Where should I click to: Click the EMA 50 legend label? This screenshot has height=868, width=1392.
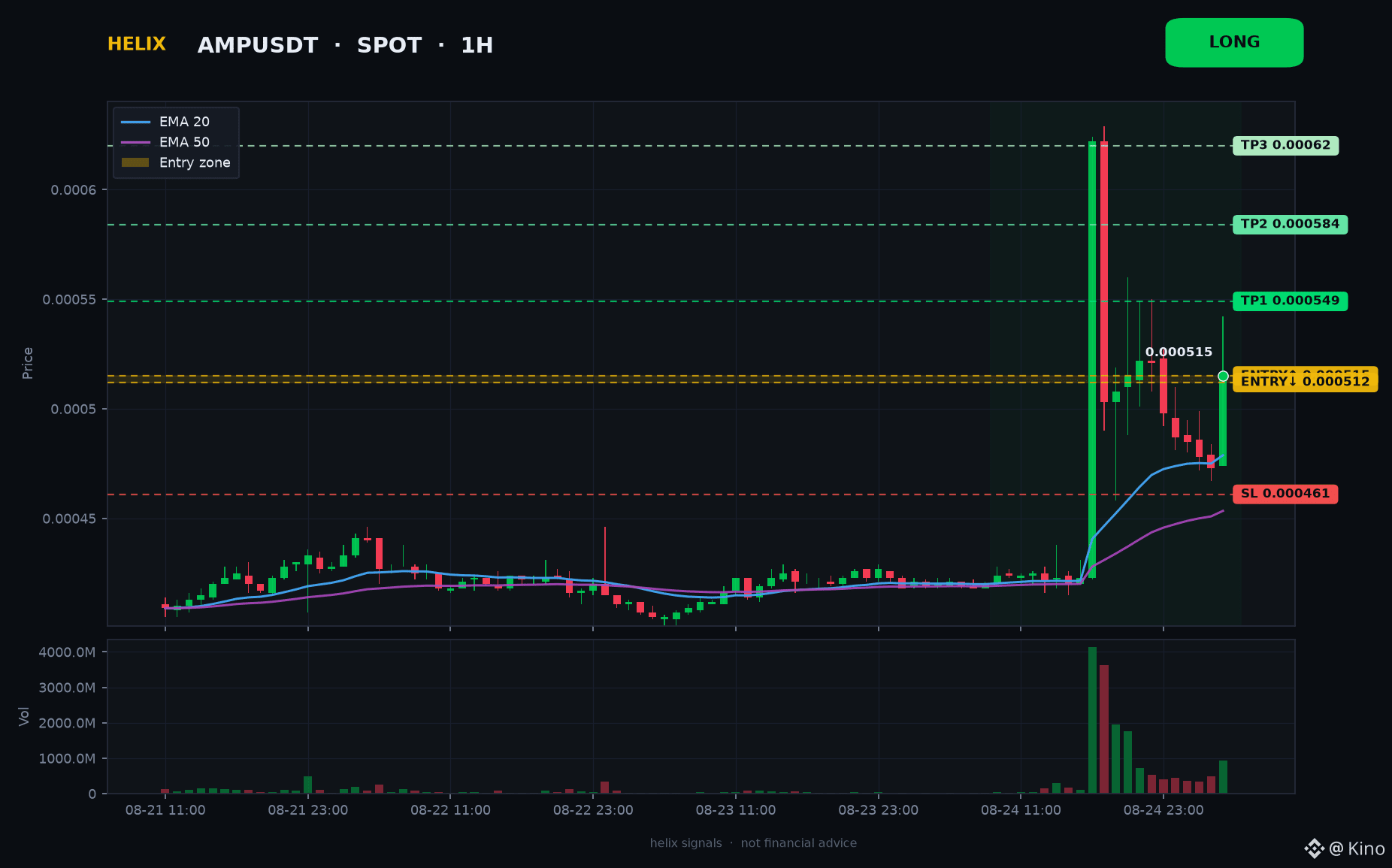click(184, 142)
